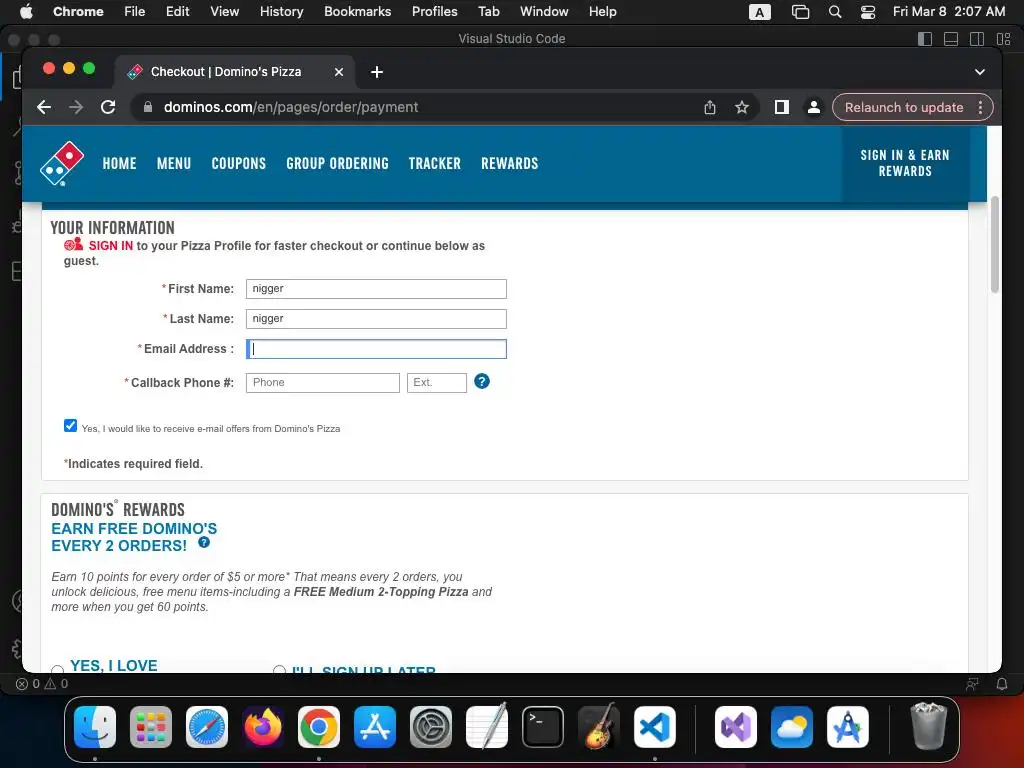Image resolution: width=1024 pixels, height=768 pixels.
Task: Open the Chrome three-dot menu
Action: (980, 107)
